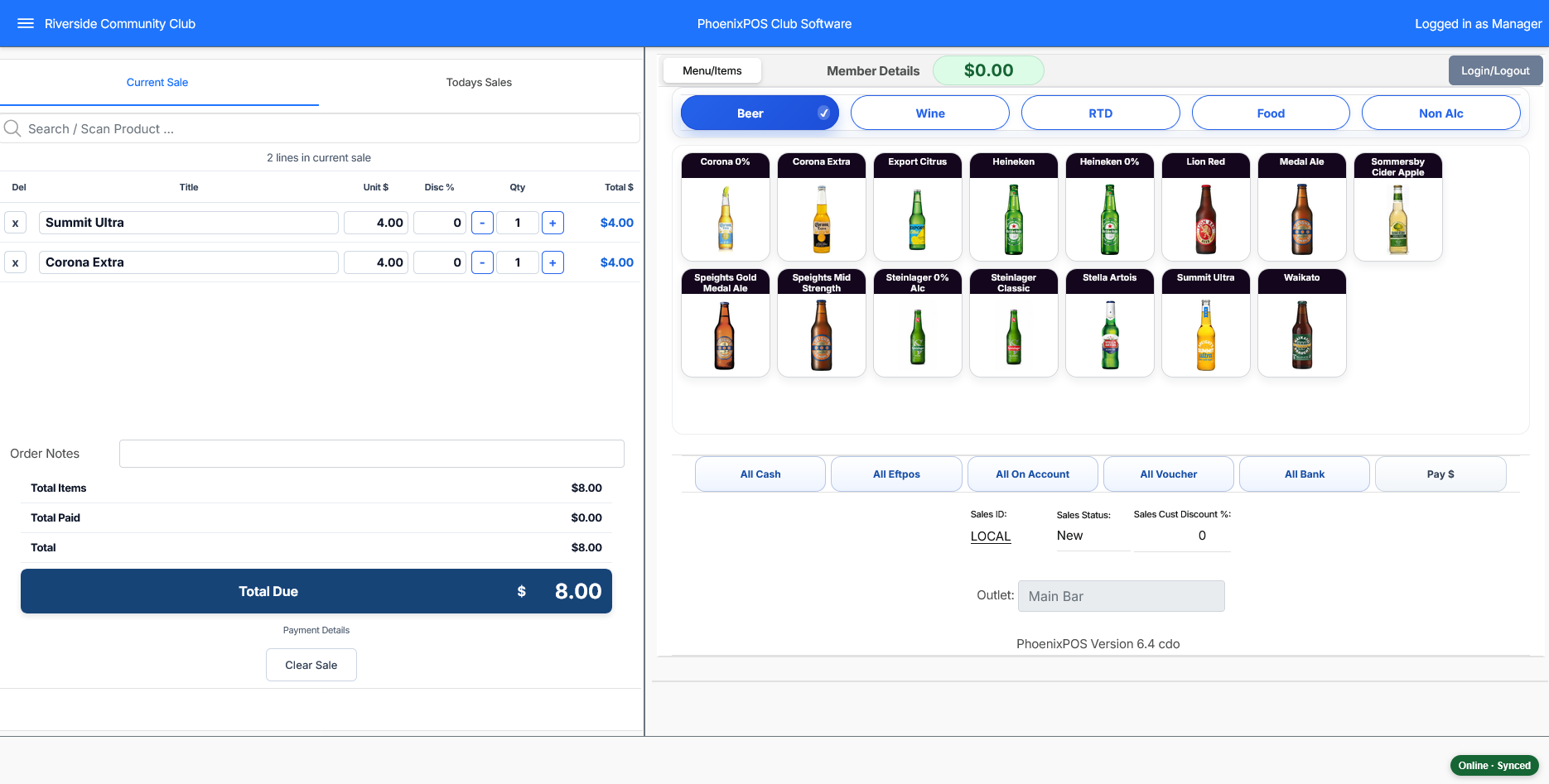This screenshot has width=1549, height=784.
Task: Pick the Medal Ale product tile
Action: [1302, 207]
